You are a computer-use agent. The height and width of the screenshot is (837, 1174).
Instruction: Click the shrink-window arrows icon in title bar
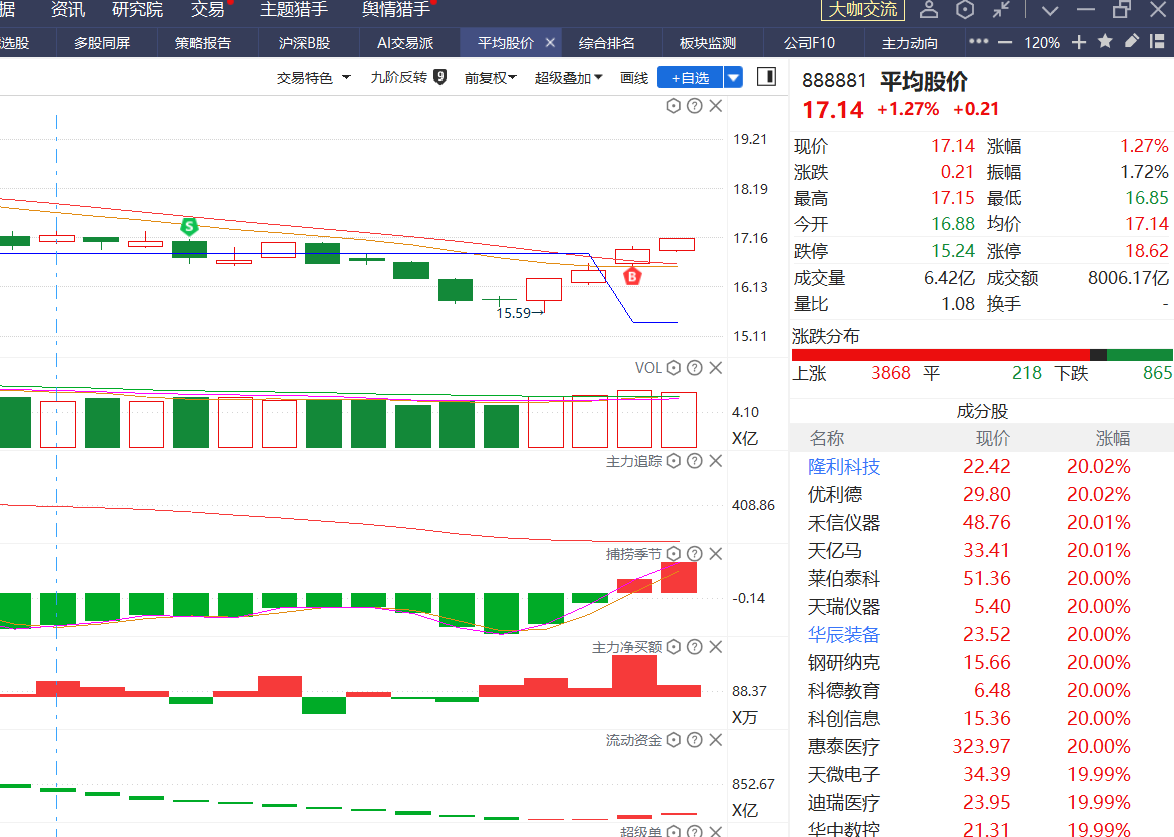point(1001,10)
